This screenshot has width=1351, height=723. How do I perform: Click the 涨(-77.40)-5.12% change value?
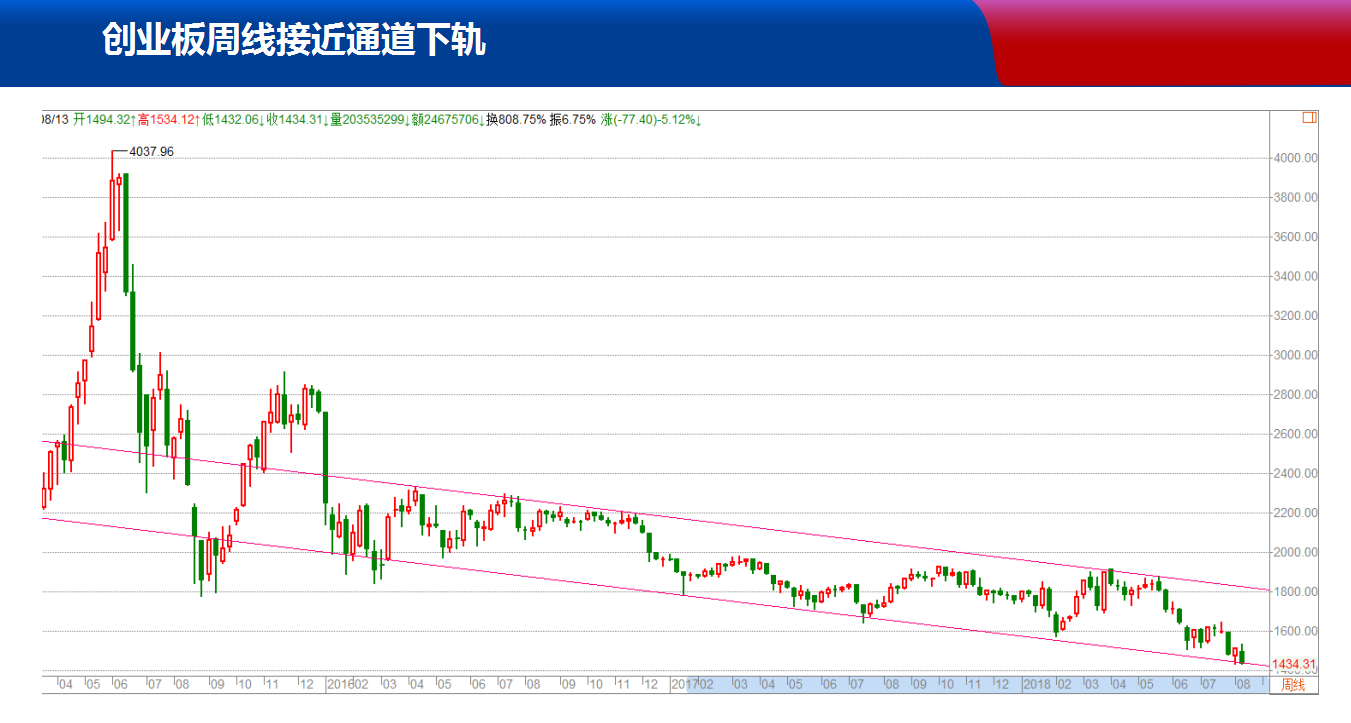651,120
